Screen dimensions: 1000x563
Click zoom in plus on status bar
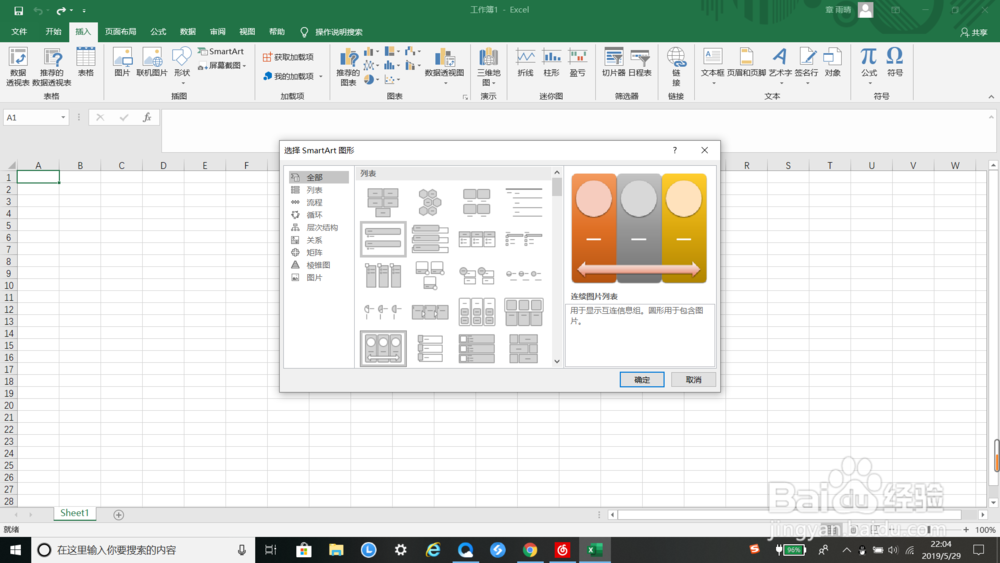966,530
